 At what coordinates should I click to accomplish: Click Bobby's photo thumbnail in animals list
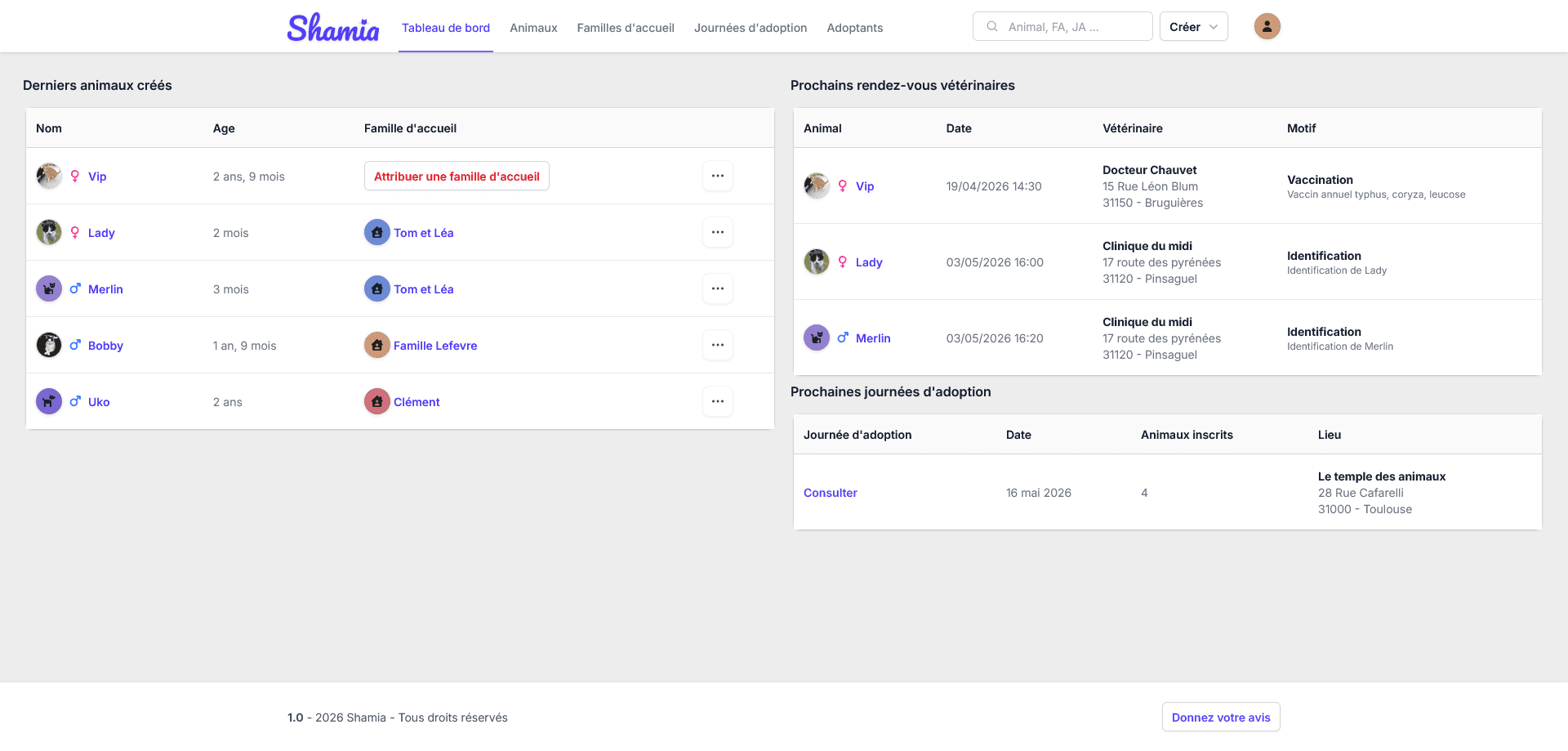[x=49, y=346]
